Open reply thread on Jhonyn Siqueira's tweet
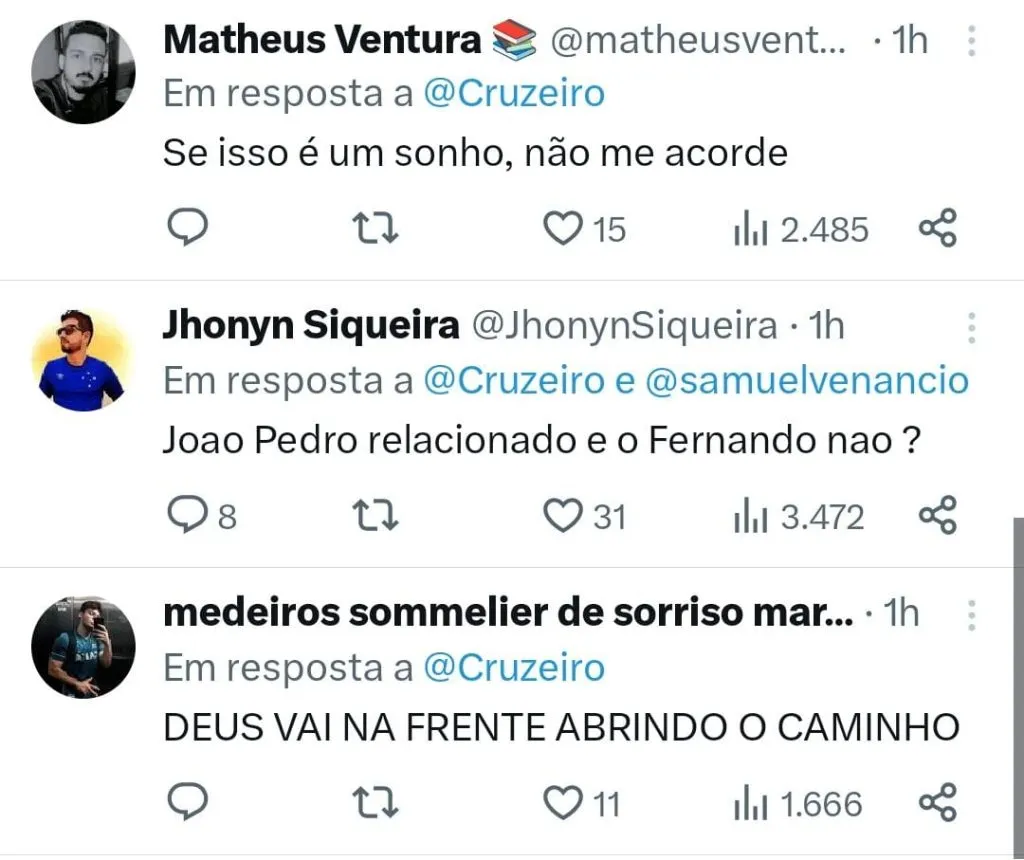This screenshot has height=860, width=1024. click(186, 516)
